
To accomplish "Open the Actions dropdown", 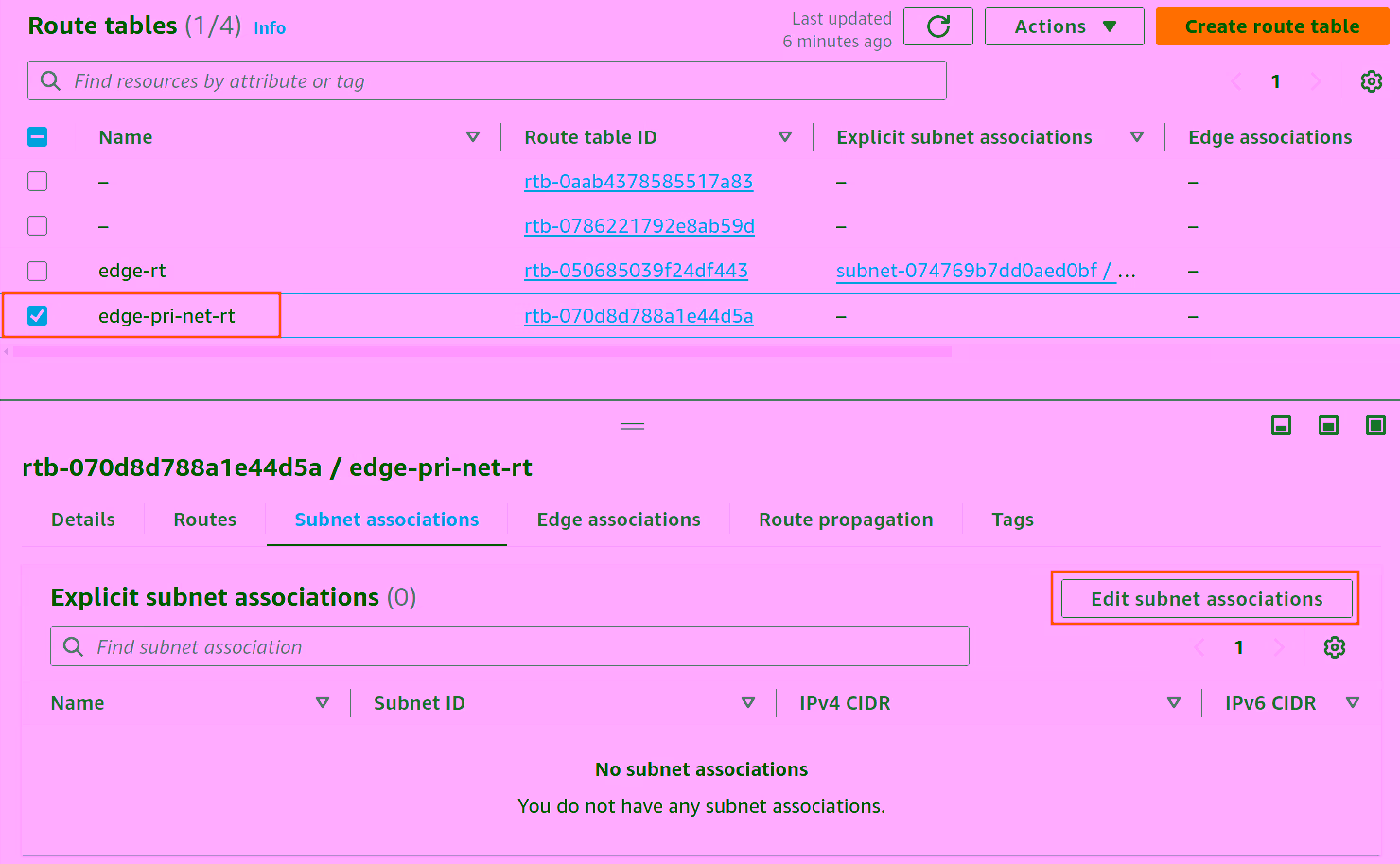I will point(1063,26).
